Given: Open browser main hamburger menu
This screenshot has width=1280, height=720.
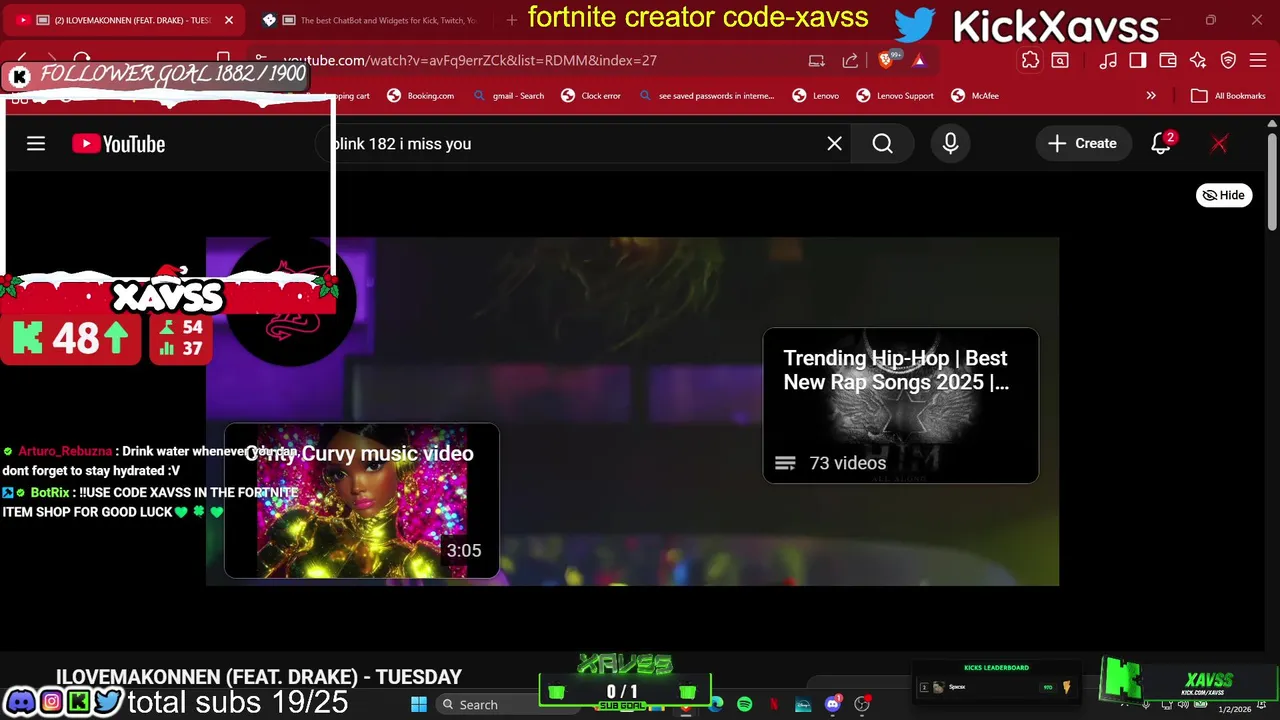Looking at the screenshot, I should pos(1258,60).
